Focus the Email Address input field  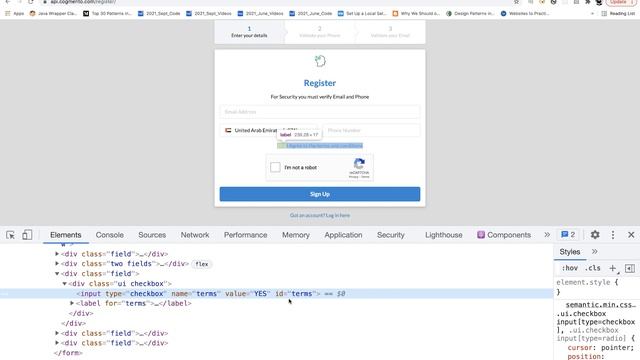click(320, 111)
